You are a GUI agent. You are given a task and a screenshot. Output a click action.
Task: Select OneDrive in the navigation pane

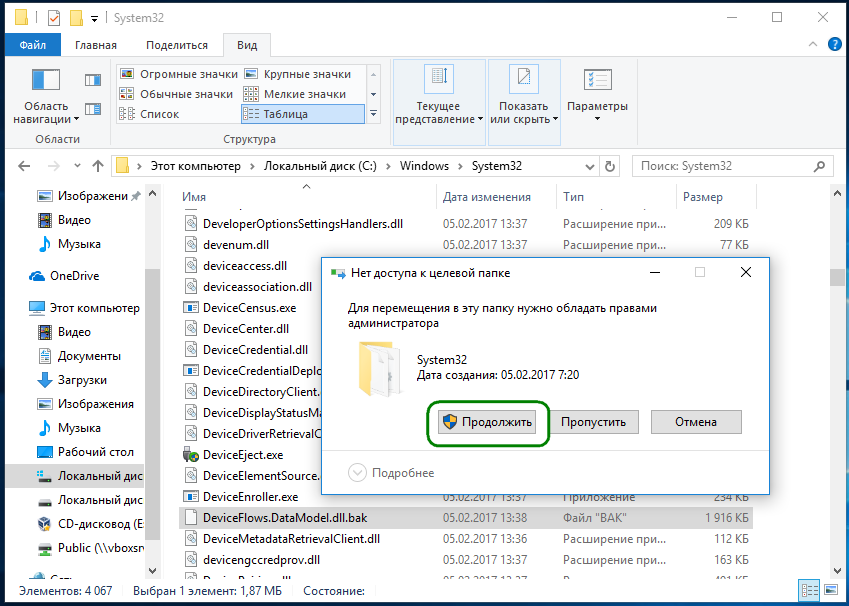pyautogui.click(x=74, y=276)
